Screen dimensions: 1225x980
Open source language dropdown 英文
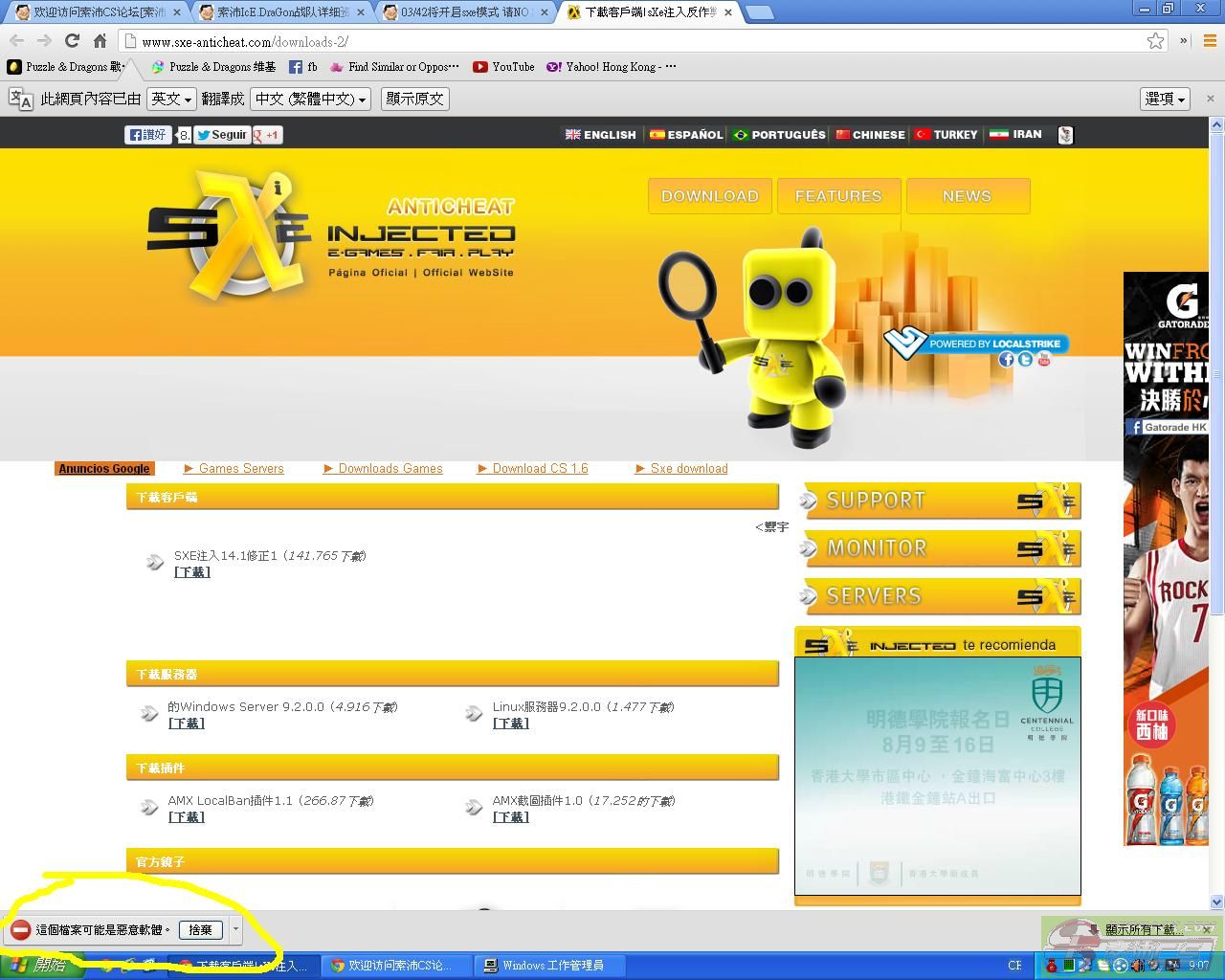(x=171, y=99)
